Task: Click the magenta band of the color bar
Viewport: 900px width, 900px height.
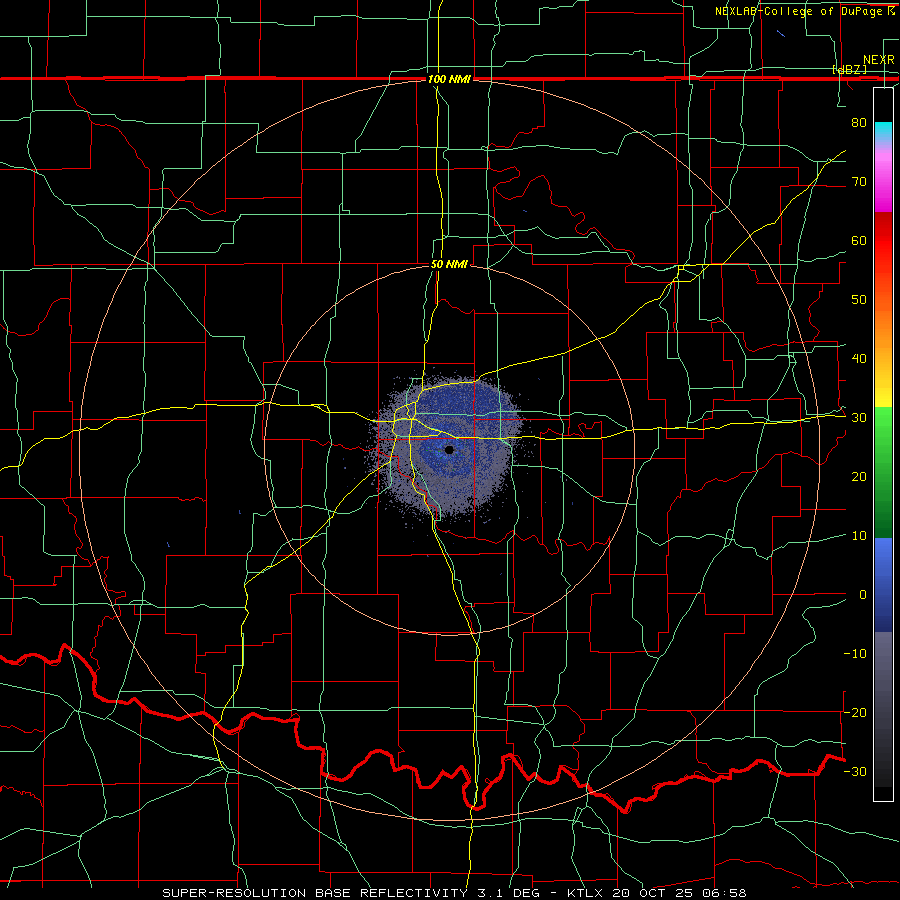Action: 883,181
